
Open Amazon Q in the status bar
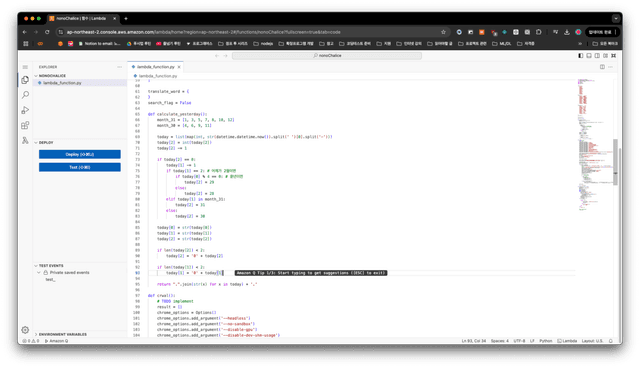[x=57, y=341]
